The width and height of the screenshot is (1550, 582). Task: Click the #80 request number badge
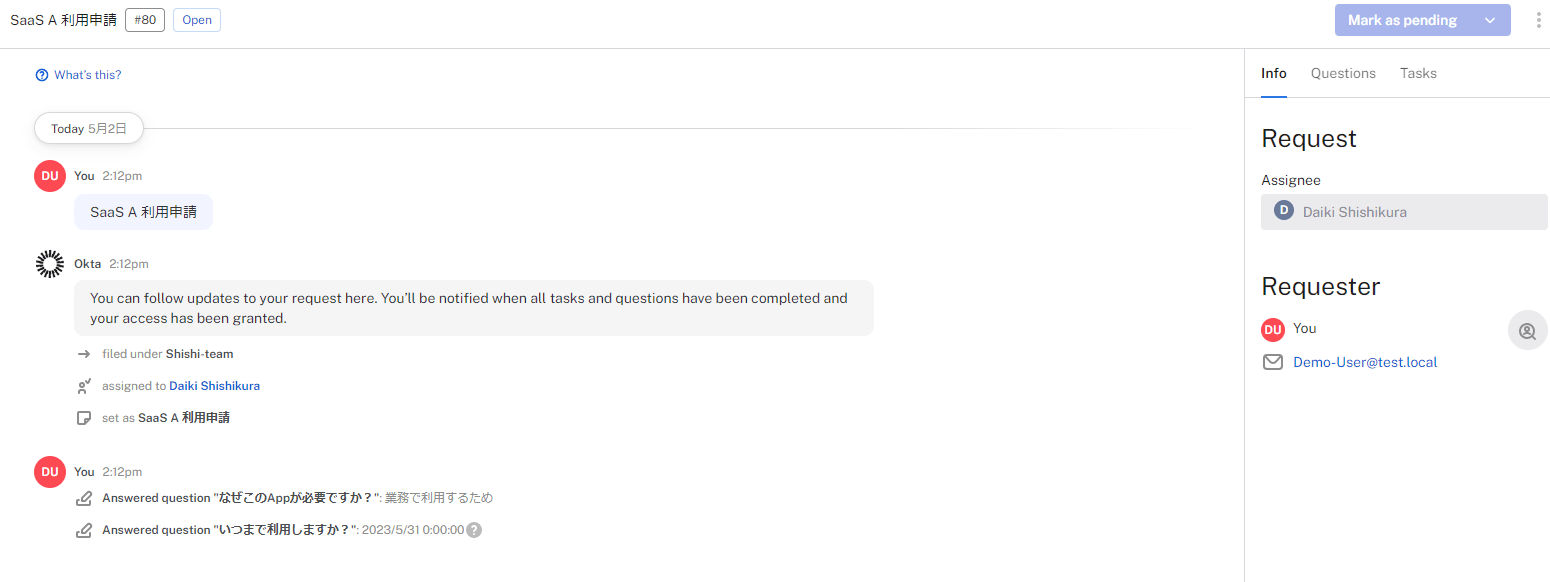click(x=145, y=20)
